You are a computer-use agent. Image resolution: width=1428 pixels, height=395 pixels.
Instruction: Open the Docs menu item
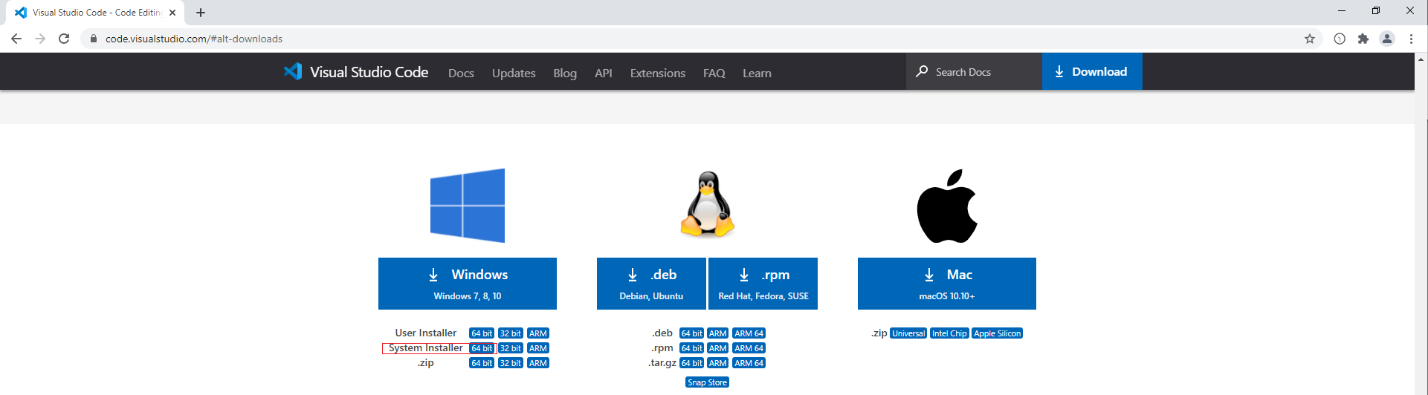pos(461,73)
